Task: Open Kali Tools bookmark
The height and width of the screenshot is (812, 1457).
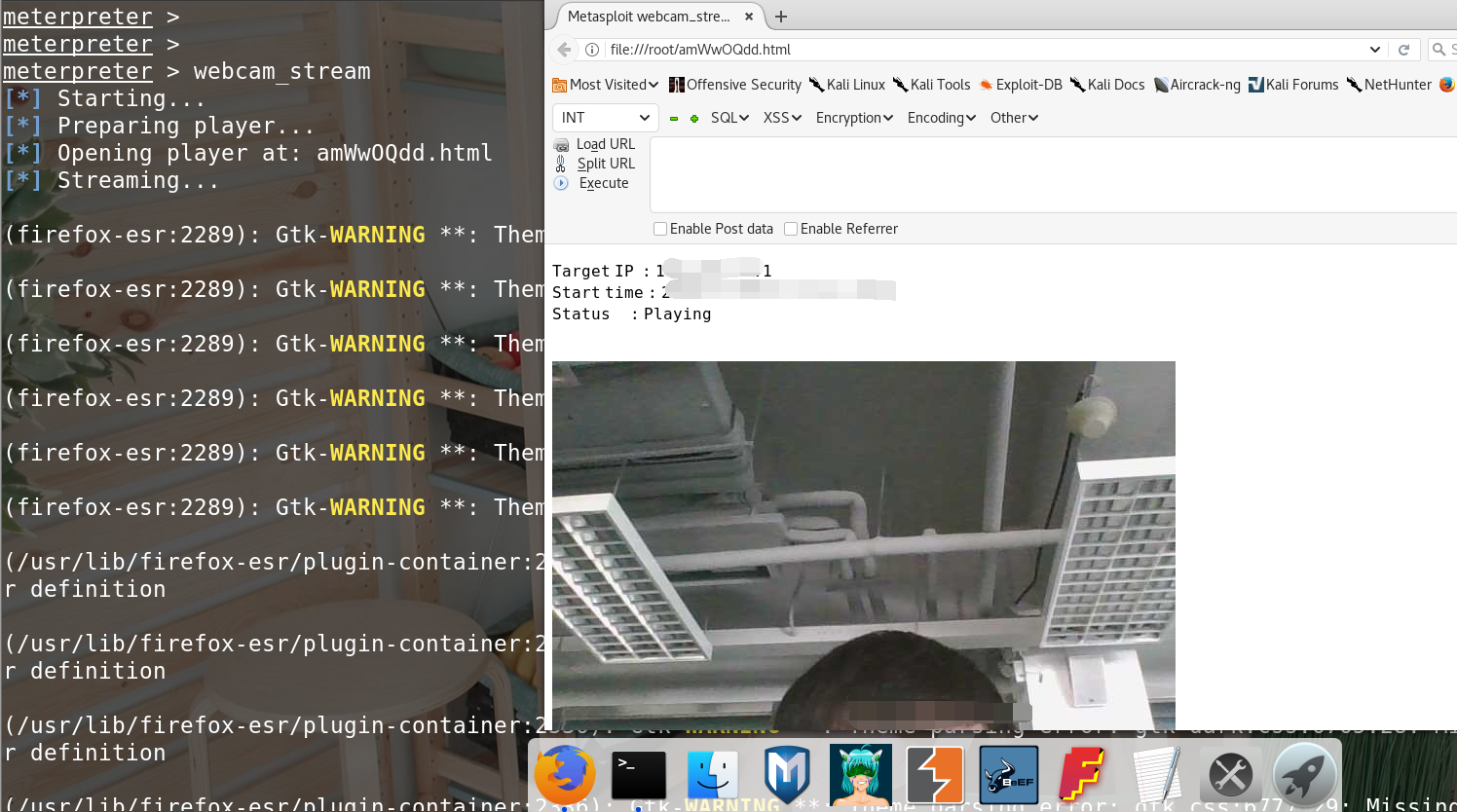Action: (x=932, y=85)
